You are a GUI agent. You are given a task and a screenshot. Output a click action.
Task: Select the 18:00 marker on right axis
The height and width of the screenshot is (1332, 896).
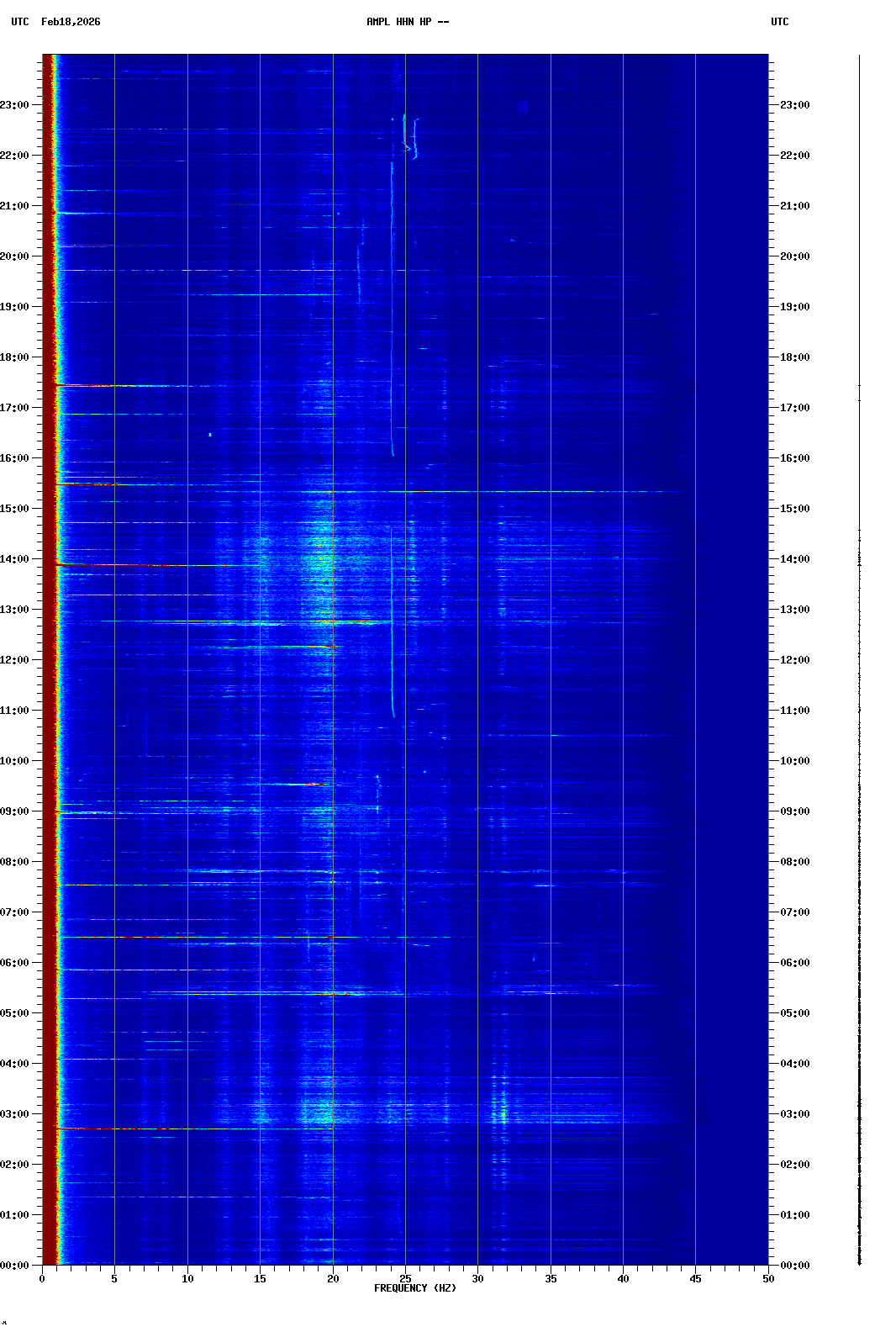click(x=794, y=357)
